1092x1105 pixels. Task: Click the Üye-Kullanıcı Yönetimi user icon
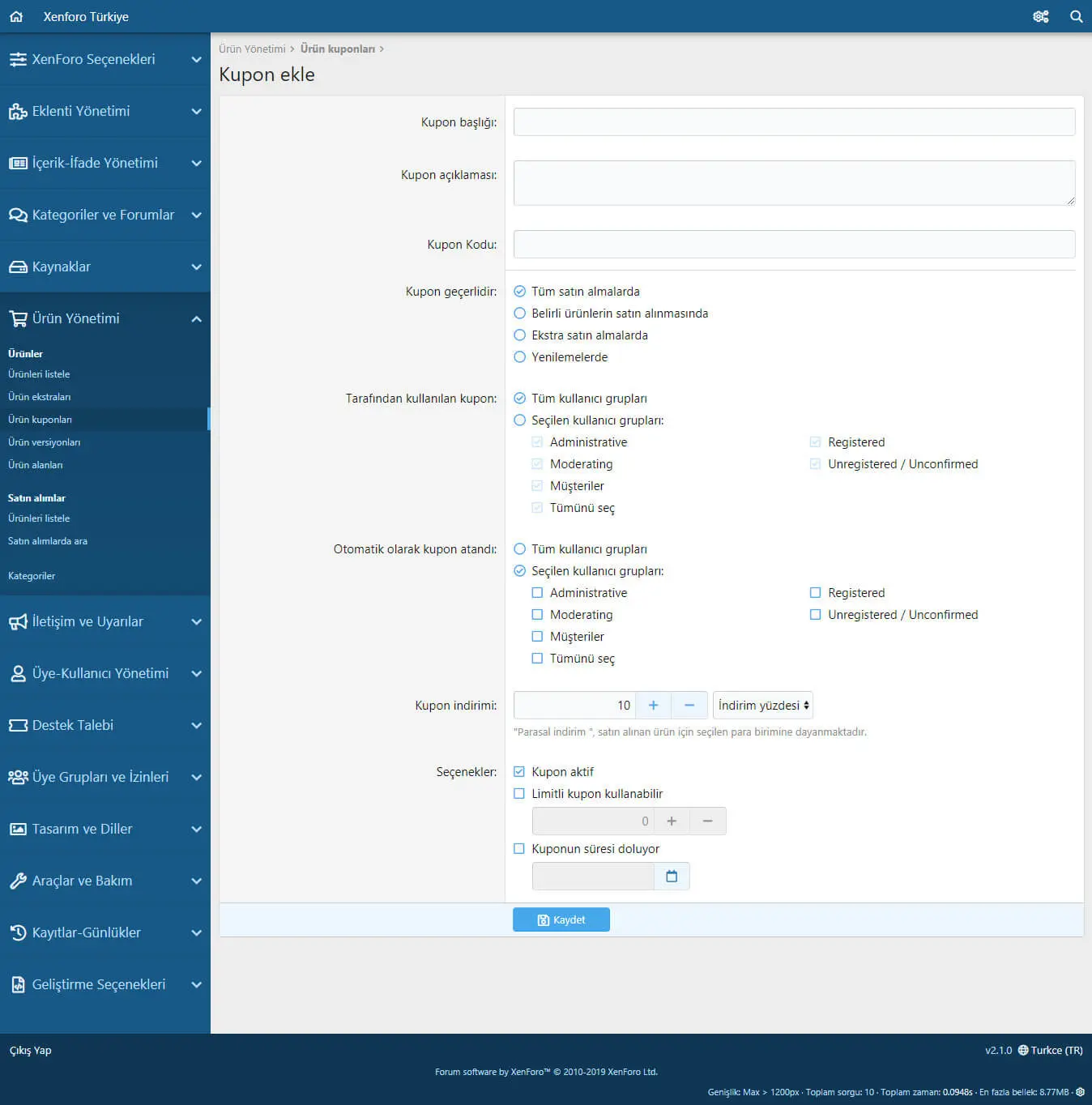coord(18,673)
